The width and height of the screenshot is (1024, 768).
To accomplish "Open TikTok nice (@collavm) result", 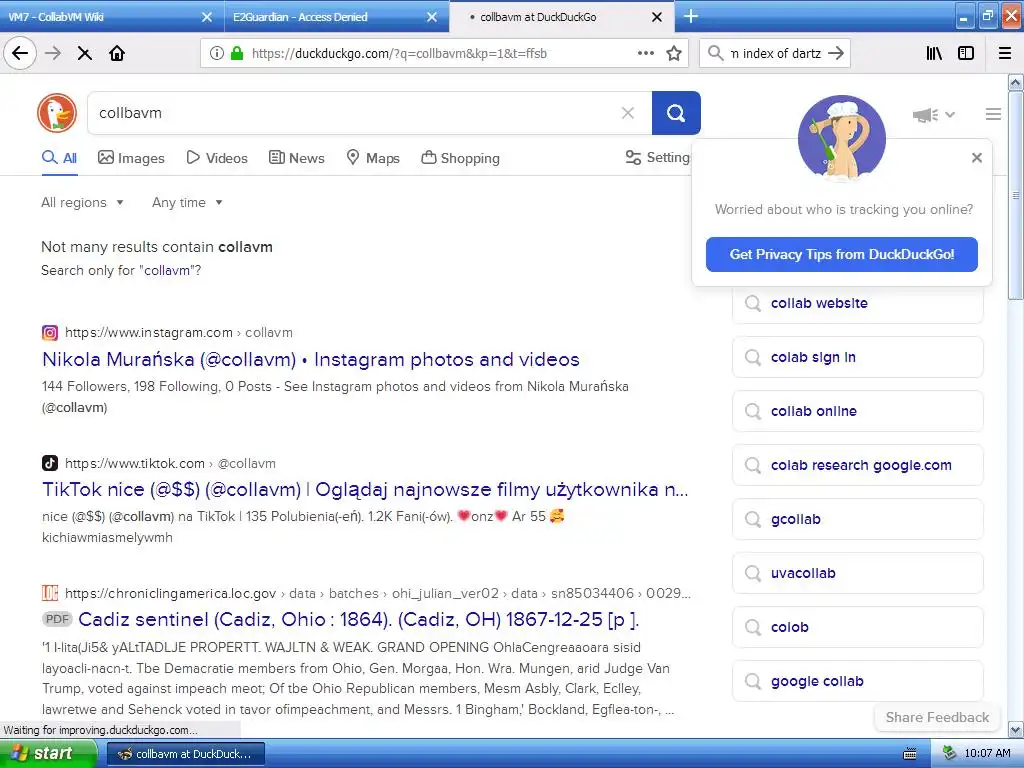I will tap(365, 489).
